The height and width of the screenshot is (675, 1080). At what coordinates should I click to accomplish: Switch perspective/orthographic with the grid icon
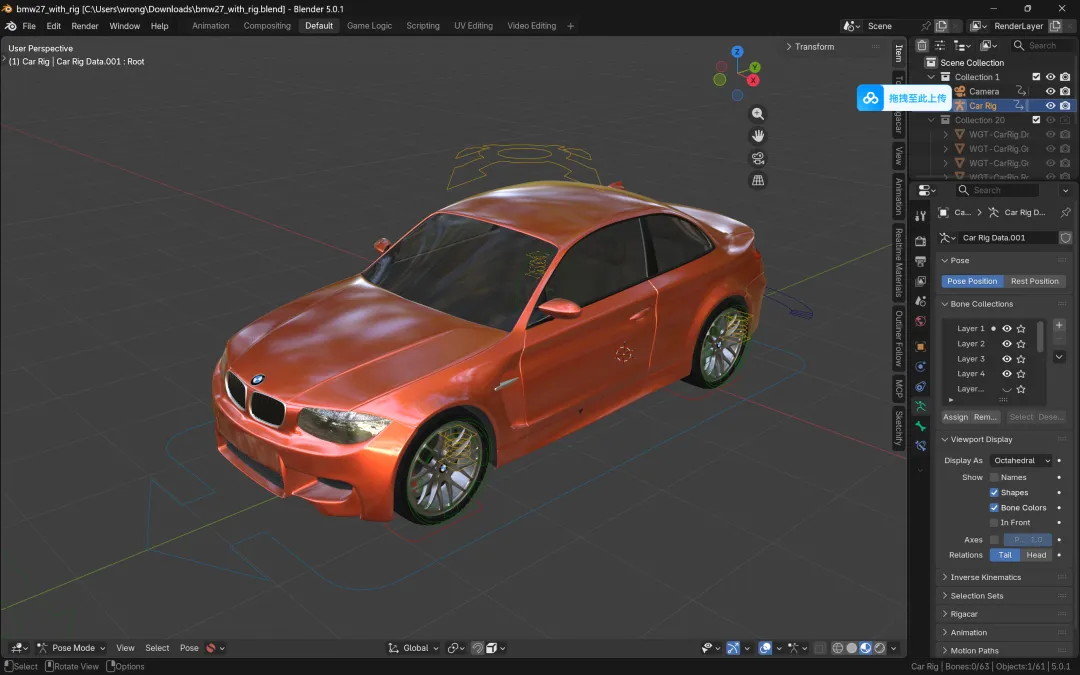758,180
